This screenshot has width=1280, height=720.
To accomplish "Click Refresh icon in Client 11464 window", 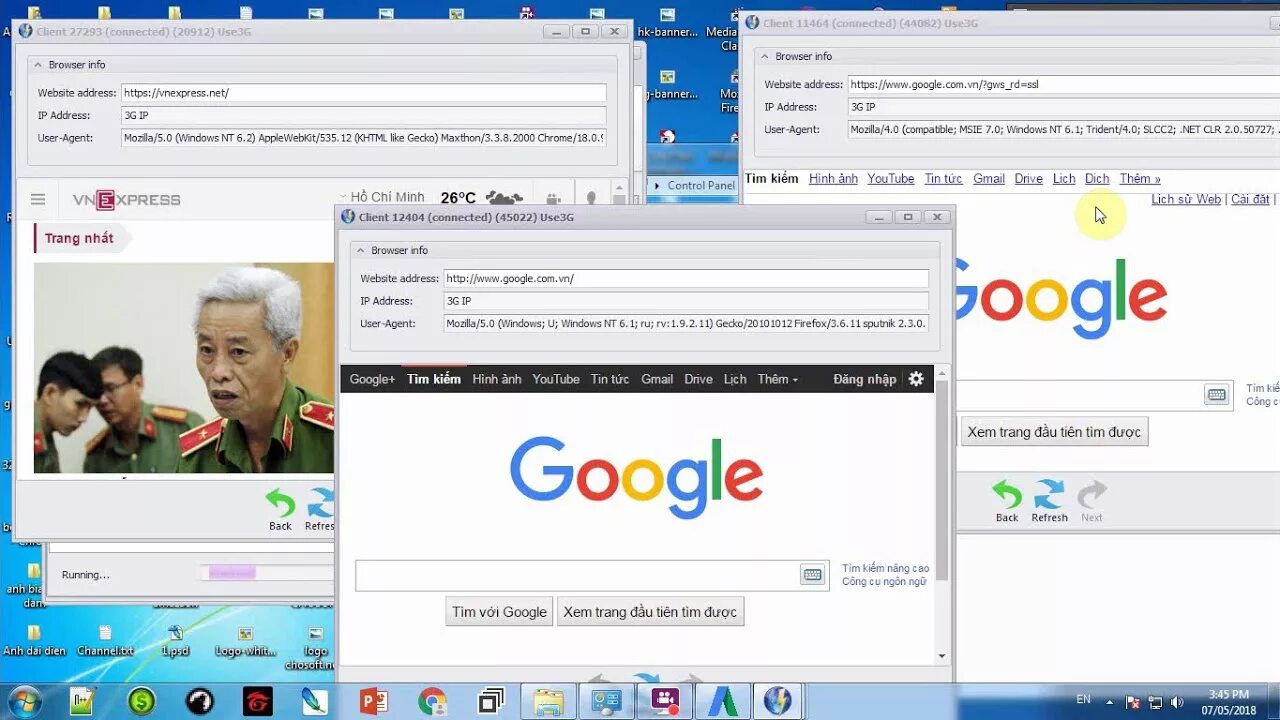I will coord(1049,494).
